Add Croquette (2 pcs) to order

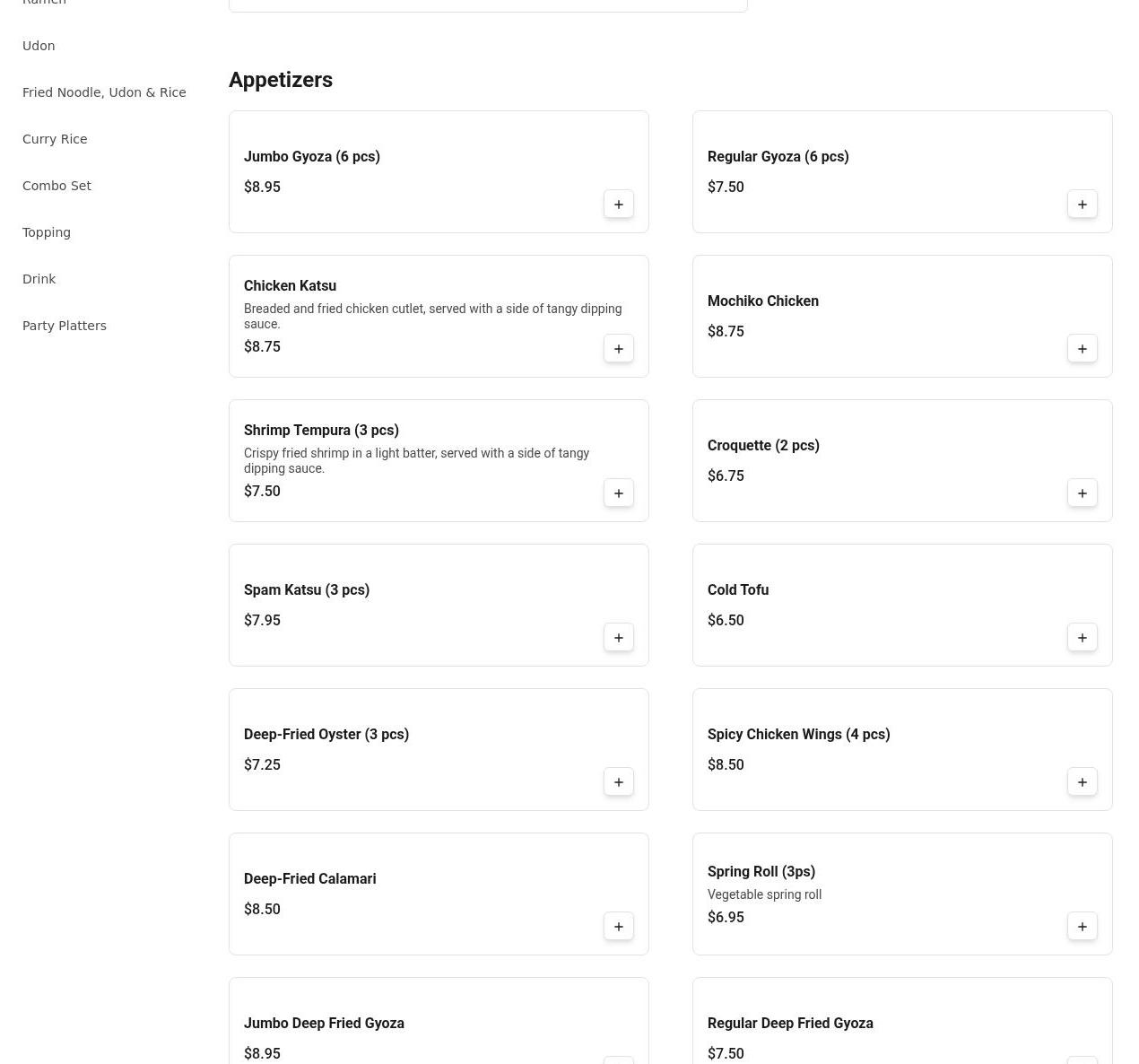(1082, 493)
